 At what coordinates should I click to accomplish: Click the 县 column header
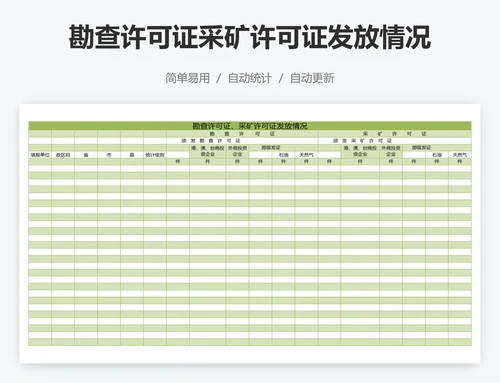tap(132, 155)
